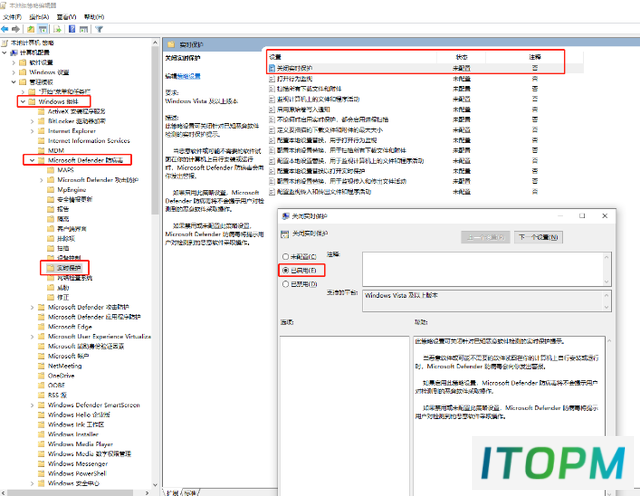The image size is (640, 496).
Task: Click the Export List toolbar icon
Action: pyautogui.click(x=58, y=29)
